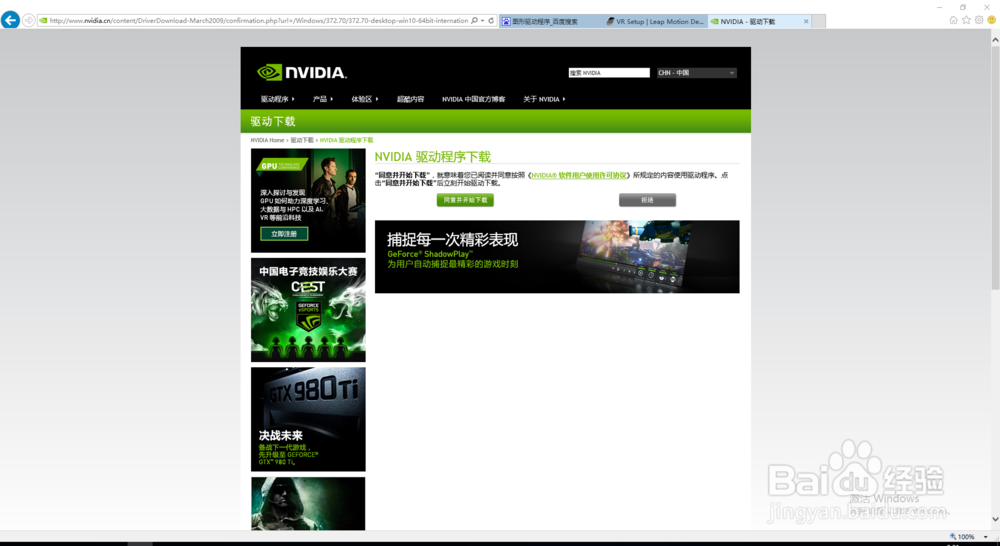1000x546 pixels.
Task: Open the ShadowPlay 捕捉每一次精彩表现 banner
Action: point(557,256)
